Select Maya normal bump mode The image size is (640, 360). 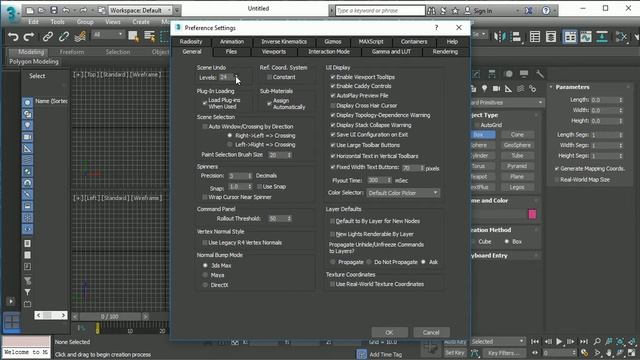click(x=205, y=275)
